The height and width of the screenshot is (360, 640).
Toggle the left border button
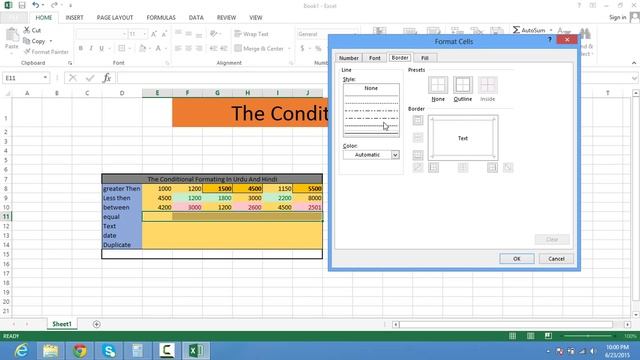click(433, 167)
